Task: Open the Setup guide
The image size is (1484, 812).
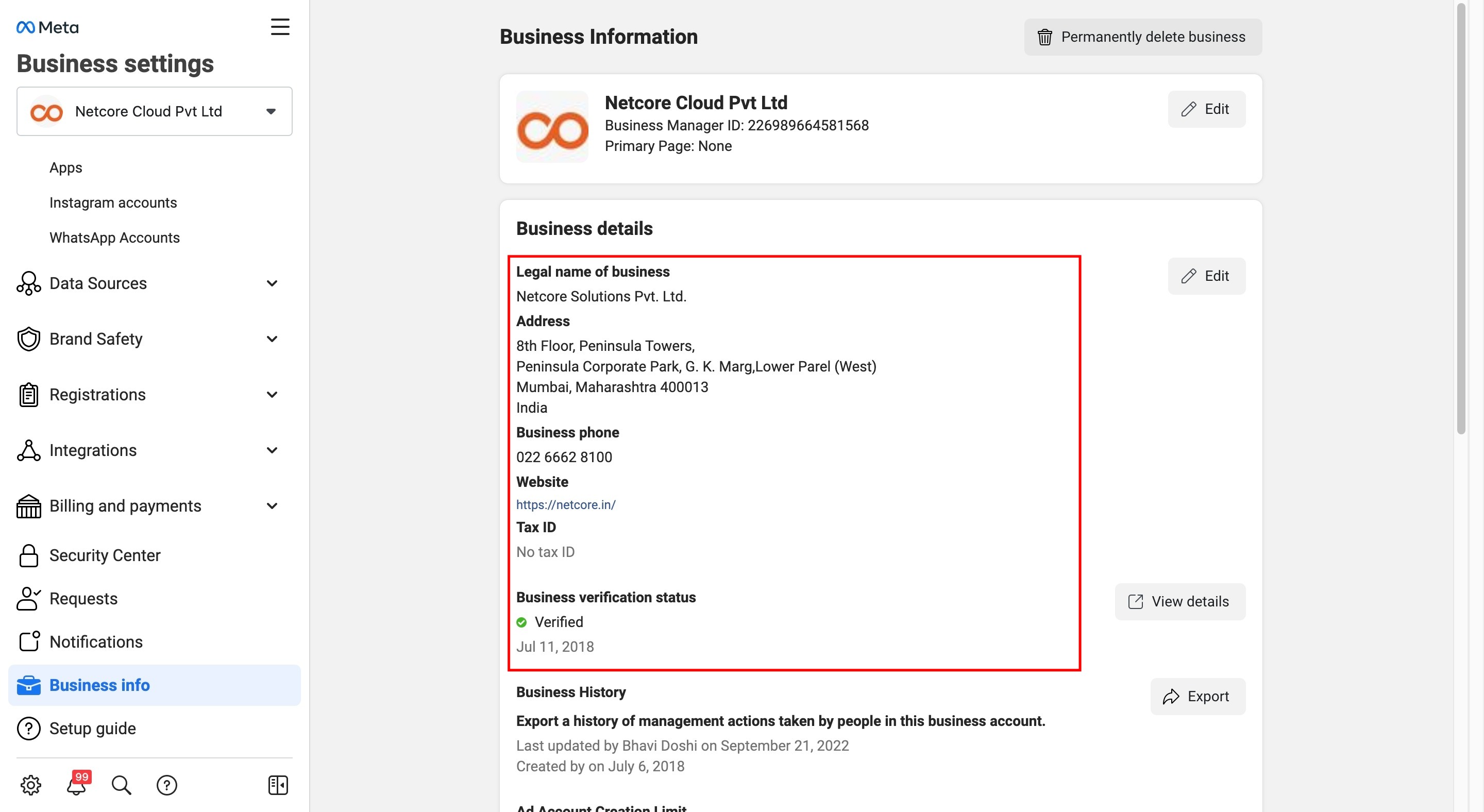Action: click(x=92, y=728)
